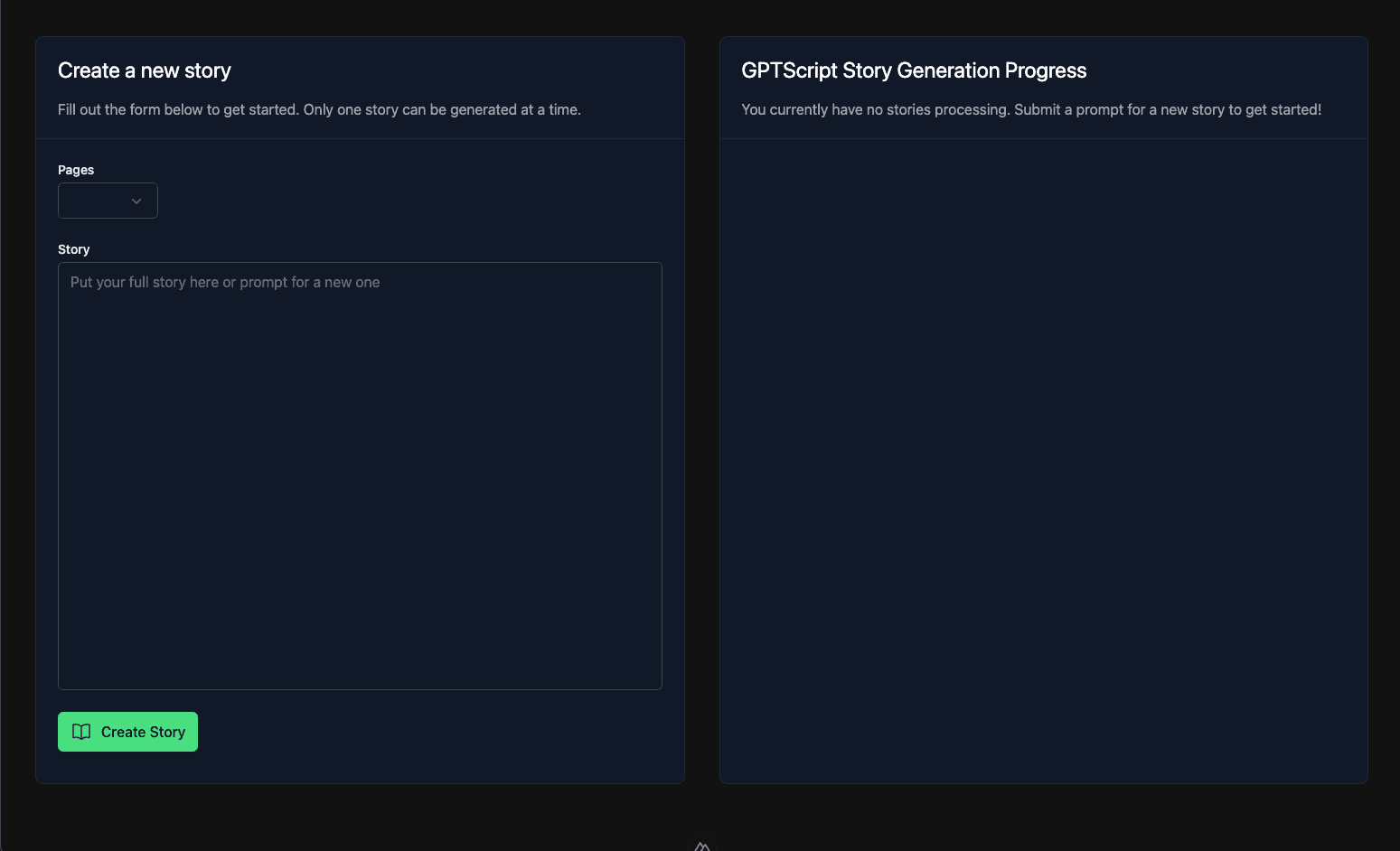Click text 'Fill out the form below to get started'
The image size is (1400, 851).
tap(177, 109)
